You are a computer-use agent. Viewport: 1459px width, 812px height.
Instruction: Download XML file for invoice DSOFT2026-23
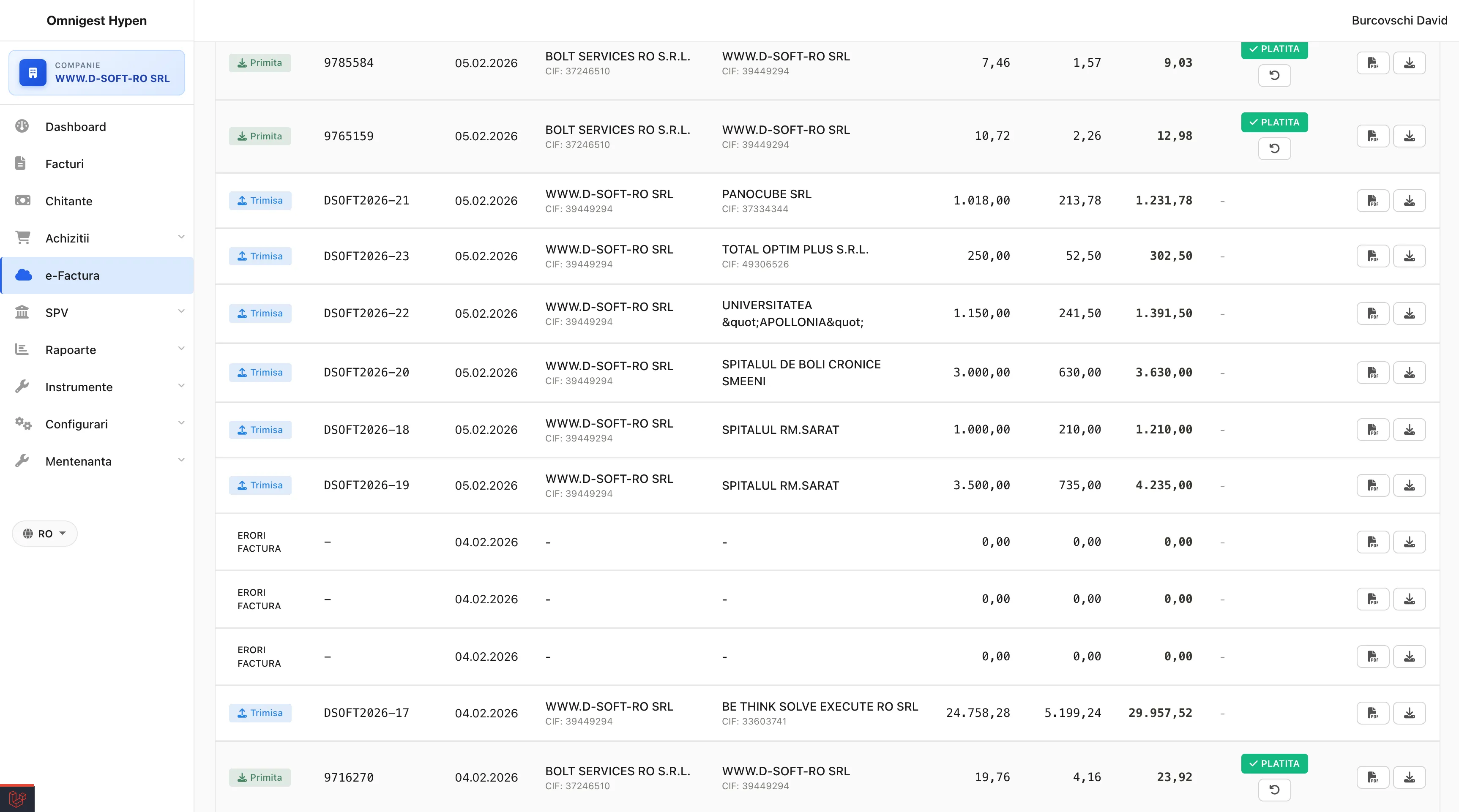(x=1409, y=256)
